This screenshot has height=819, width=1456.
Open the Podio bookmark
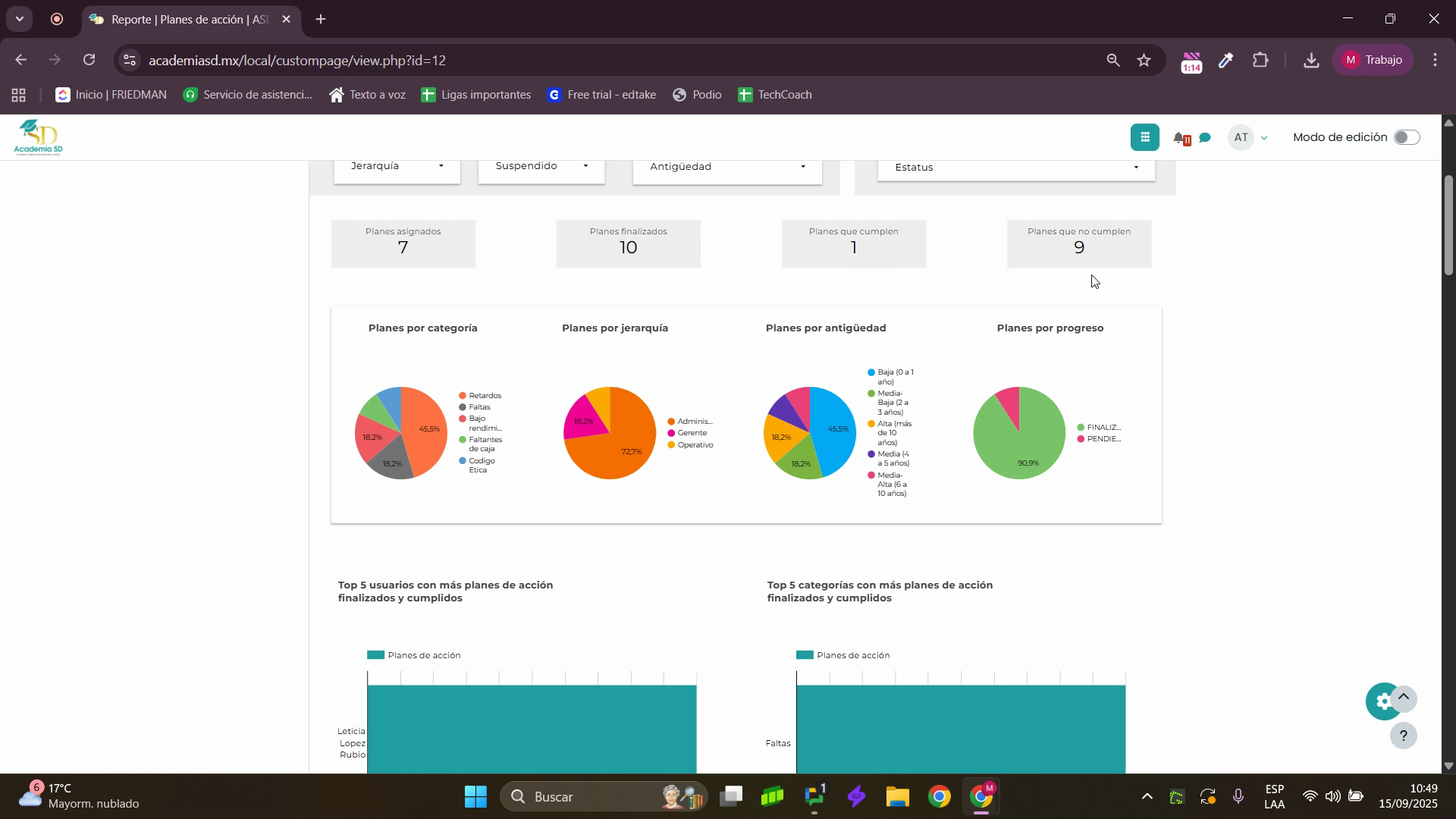697,95
